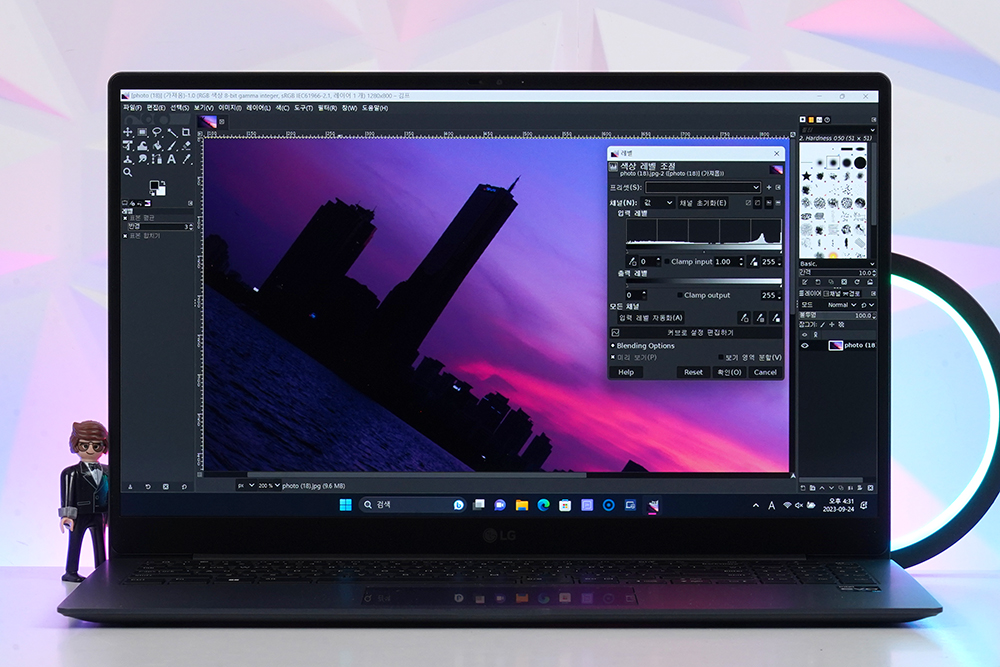Enable the Clamp input checkbox

(x=667, y=261)
